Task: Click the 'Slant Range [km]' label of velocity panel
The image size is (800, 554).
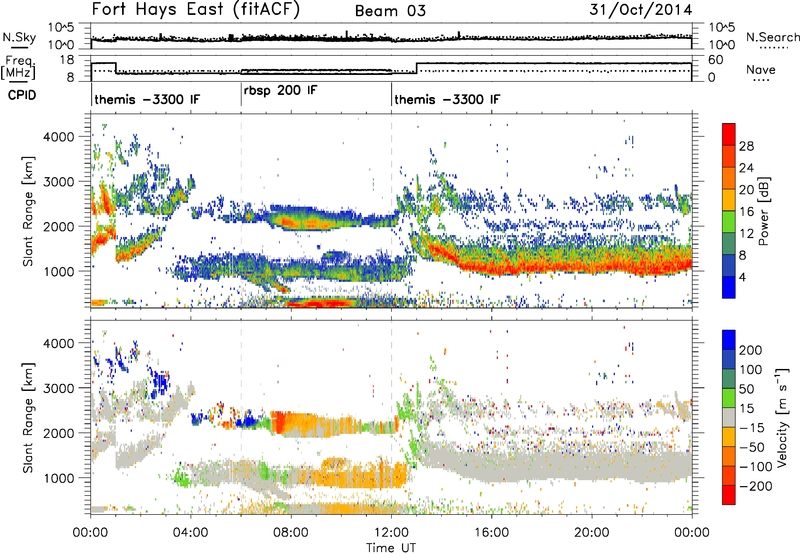Action: pos(28,417)
